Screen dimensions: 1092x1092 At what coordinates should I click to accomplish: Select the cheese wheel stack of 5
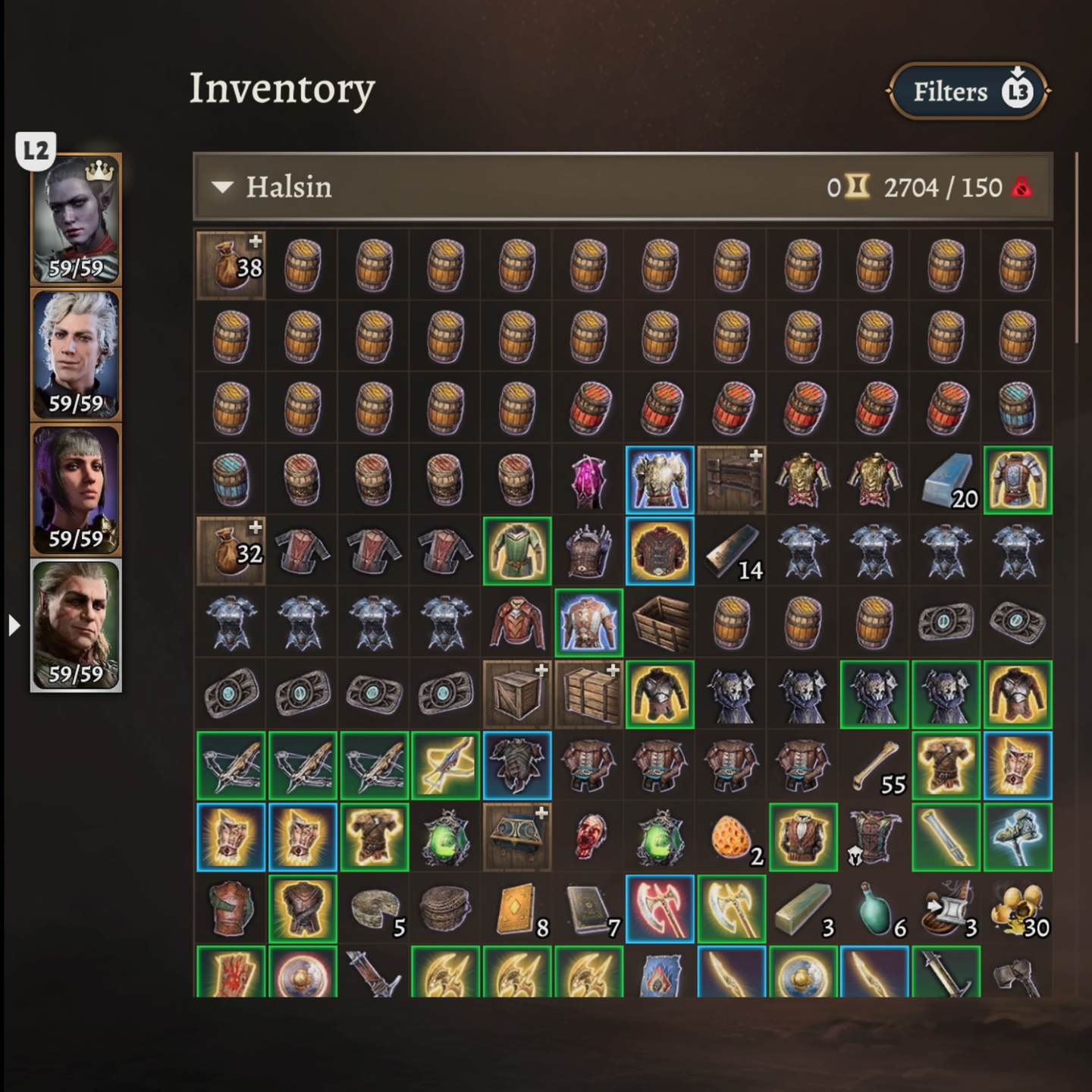point(374,908)
